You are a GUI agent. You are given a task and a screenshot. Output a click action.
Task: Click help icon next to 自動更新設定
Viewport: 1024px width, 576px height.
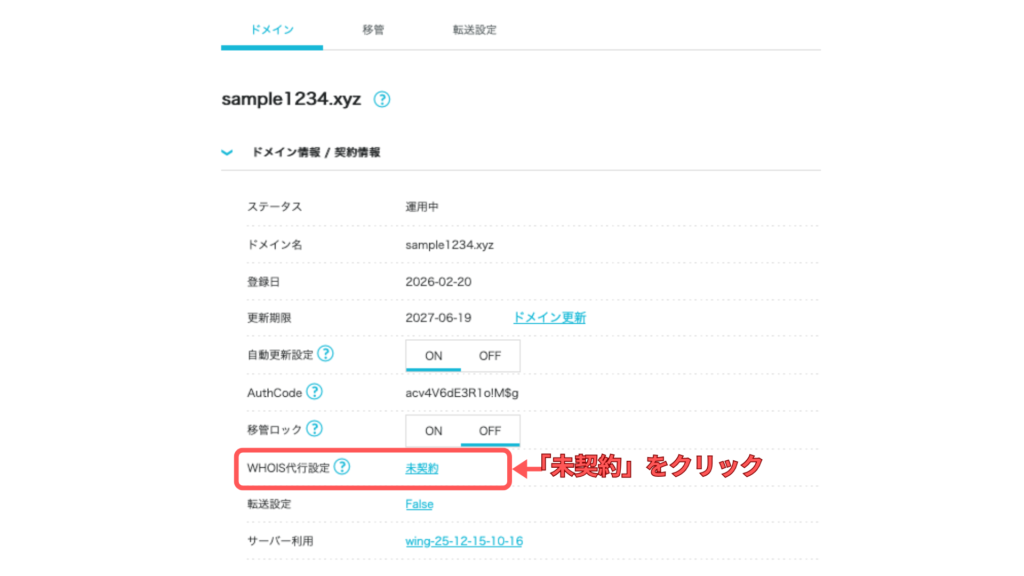pos(325,354)
